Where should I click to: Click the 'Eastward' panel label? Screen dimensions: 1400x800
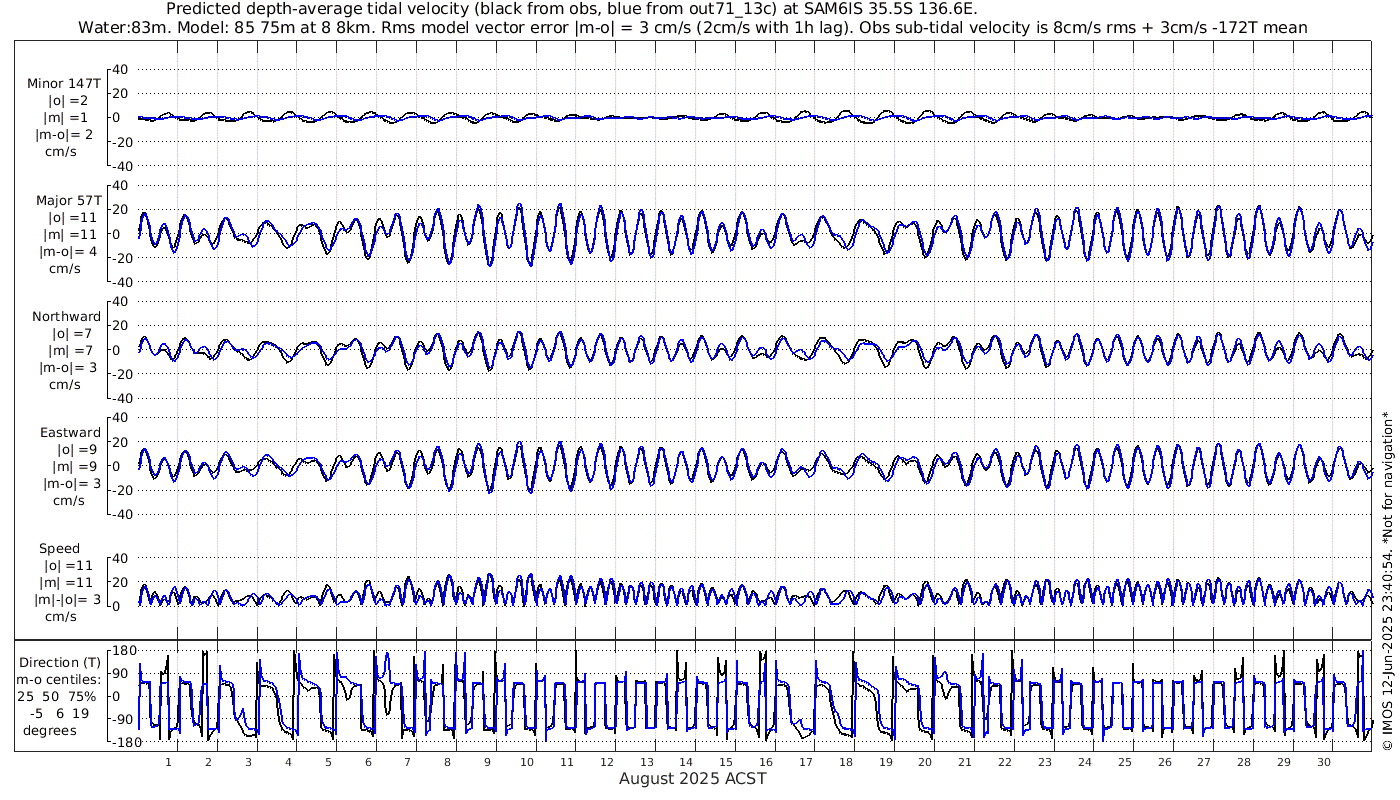(70, 433)
